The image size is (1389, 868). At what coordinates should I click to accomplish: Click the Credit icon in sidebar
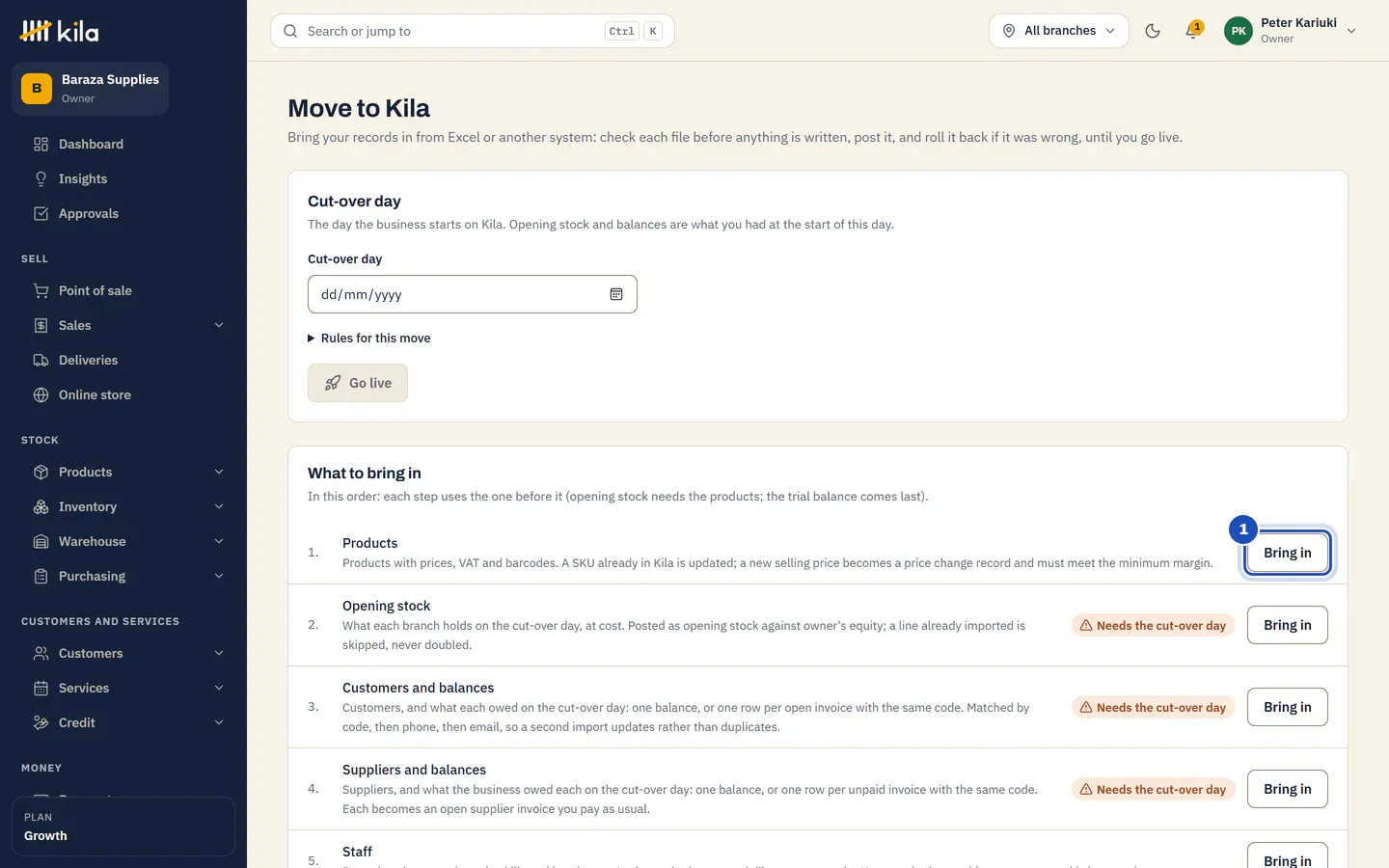41,723
